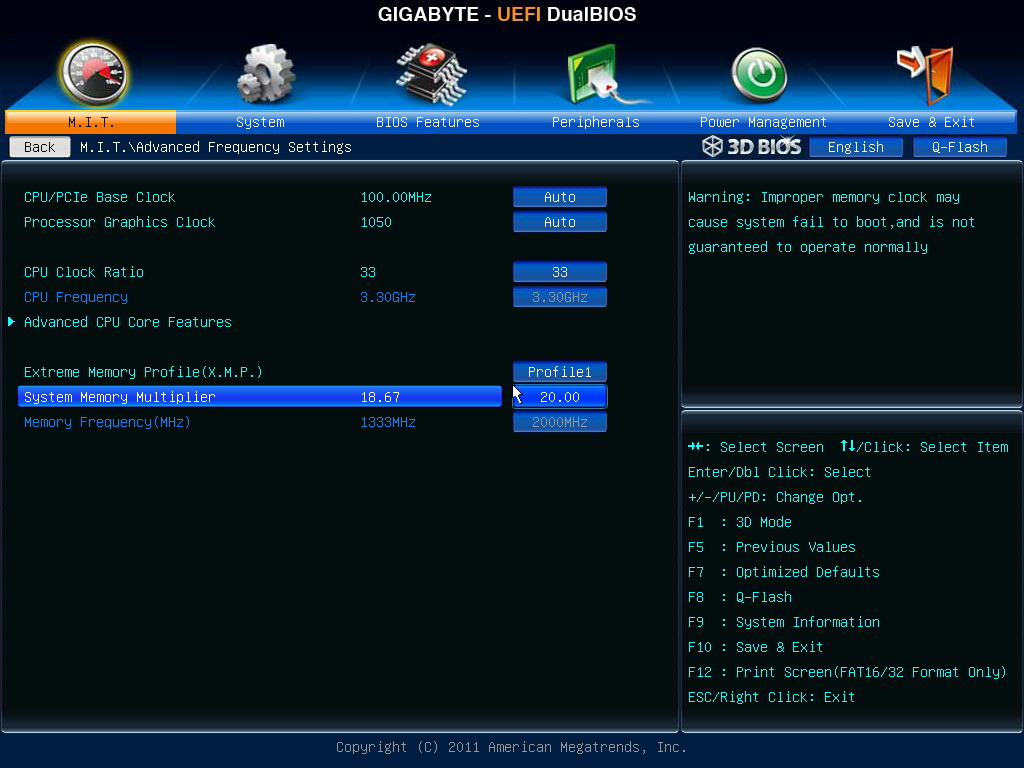Select Extreme Memory Profile(X.M.P.) label
This screenshot has width=1024, height=768.
143,372
